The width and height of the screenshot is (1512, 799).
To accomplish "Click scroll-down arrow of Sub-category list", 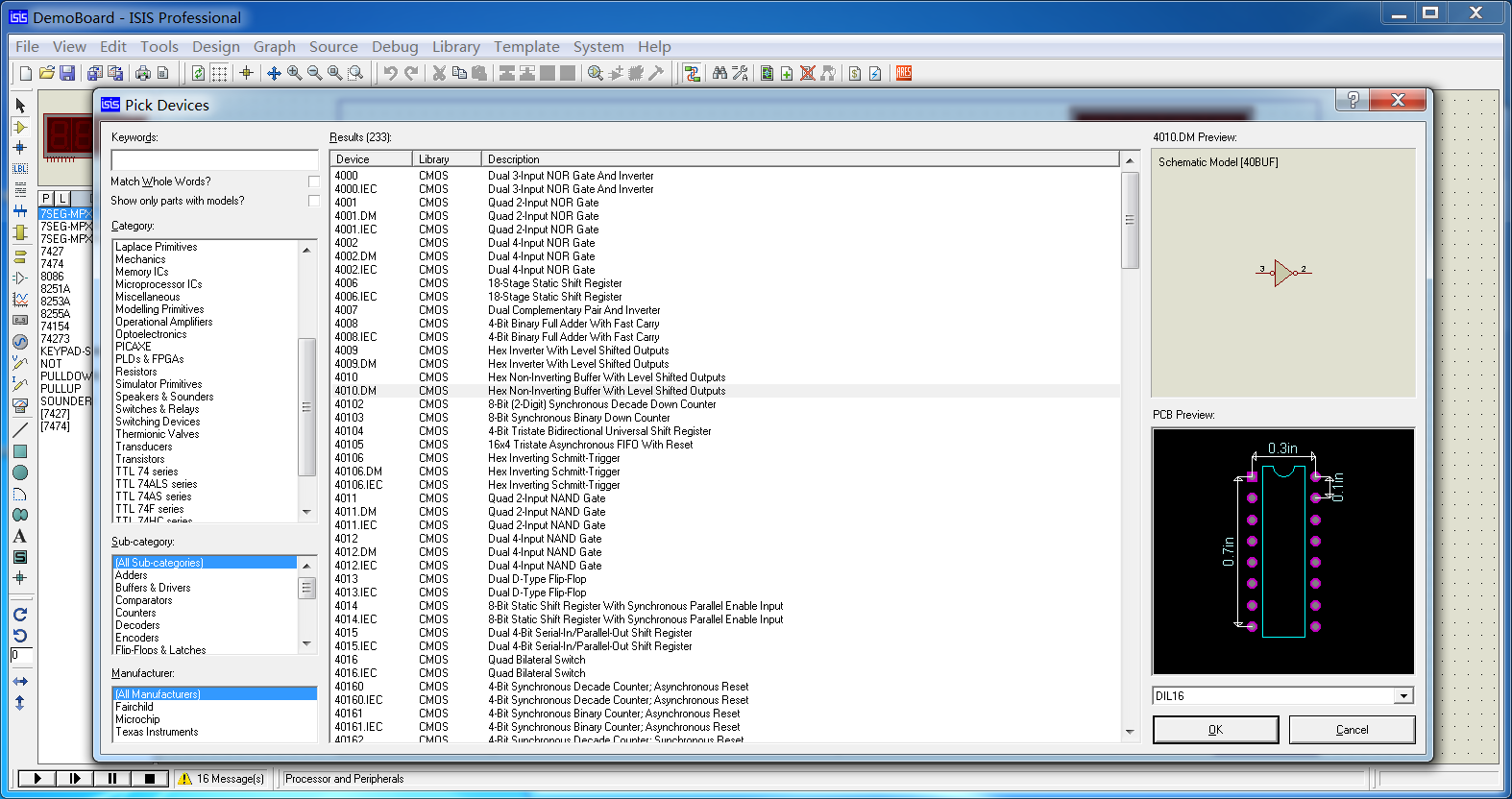I will coord(307,643).
